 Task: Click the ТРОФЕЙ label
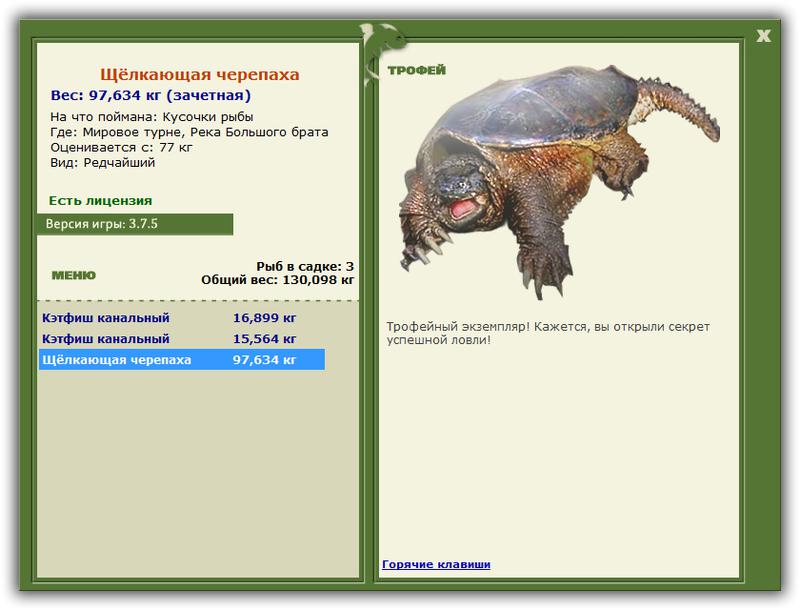[x=416, y=70]
